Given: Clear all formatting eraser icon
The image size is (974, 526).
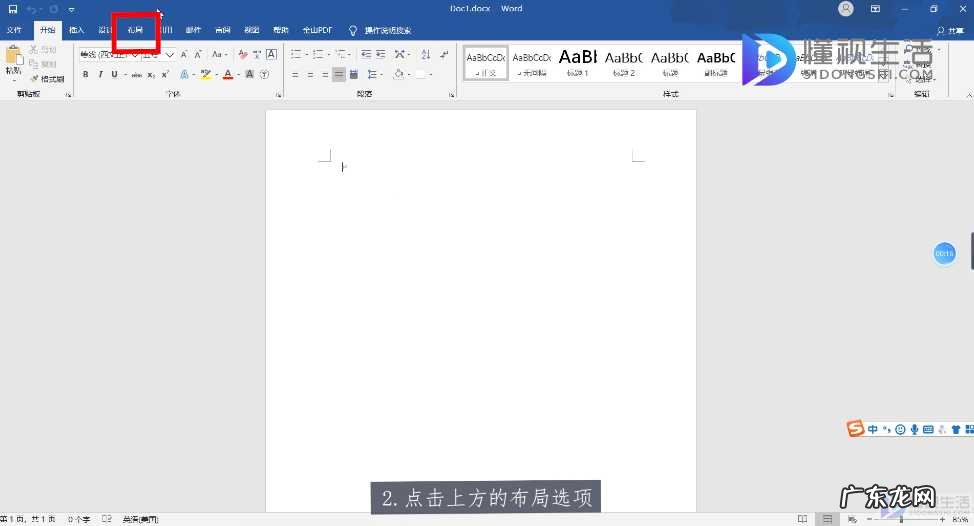Looking at the screenshot, I should click(243, 55).
